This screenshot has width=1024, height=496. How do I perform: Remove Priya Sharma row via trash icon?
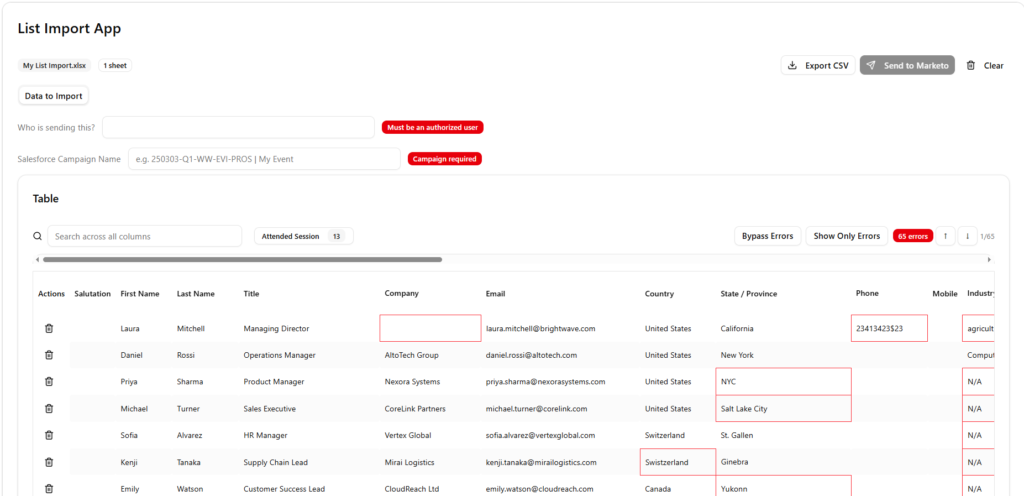click(49, 382)
